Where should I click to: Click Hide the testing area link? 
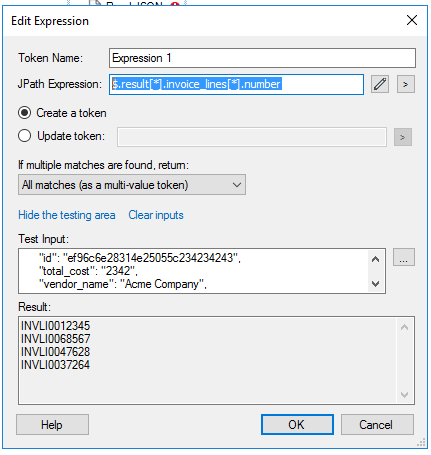(67, 215)
